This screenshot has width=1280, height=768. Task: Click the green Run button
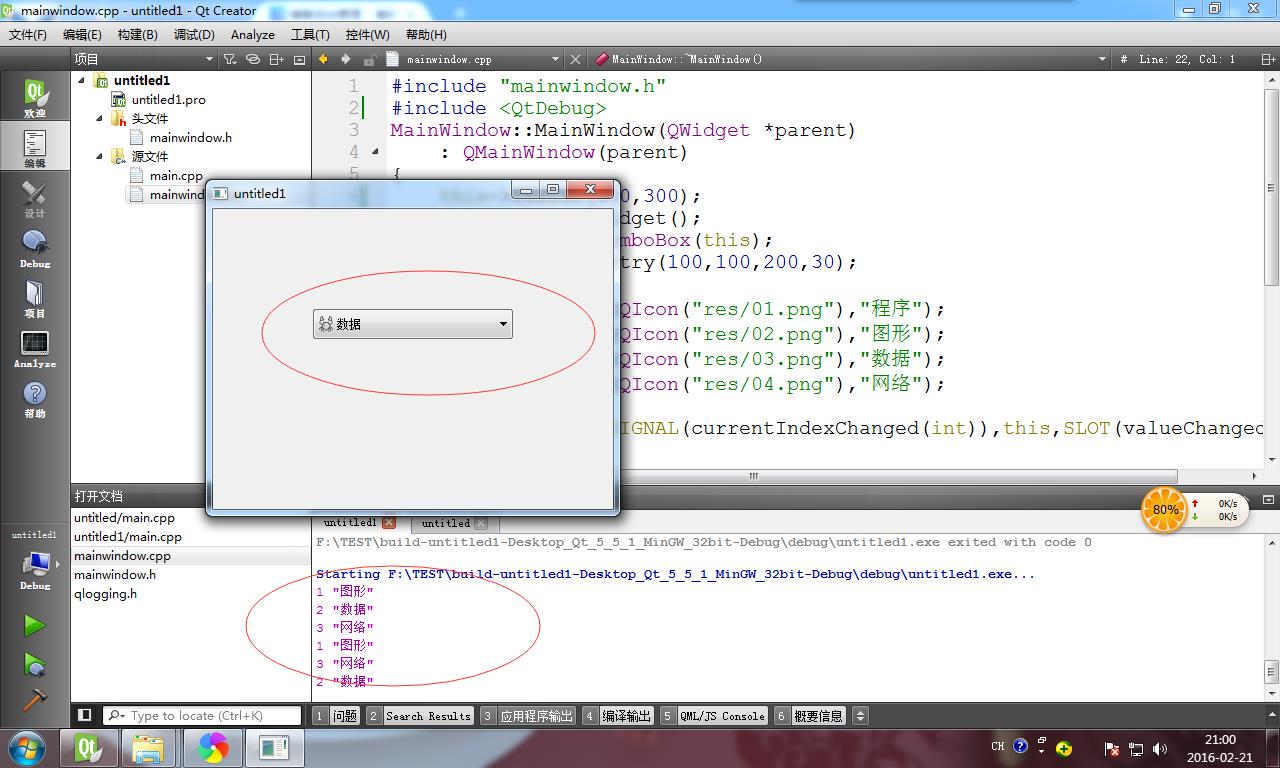pos(35,625)
